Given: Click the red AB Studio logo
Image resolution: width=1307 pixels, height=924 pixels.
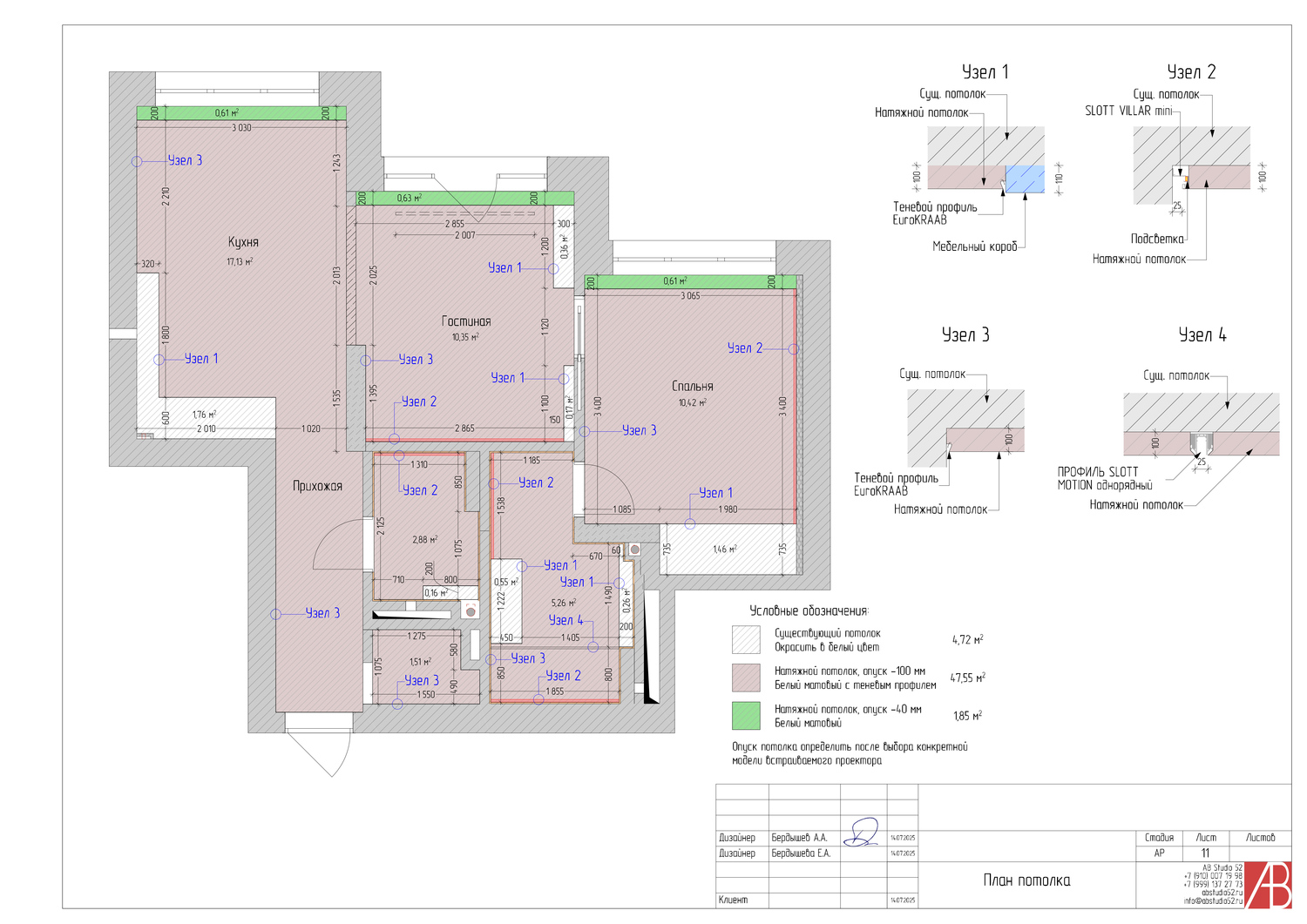Looking at the screenshot, I should click(x=1268, y=885).
